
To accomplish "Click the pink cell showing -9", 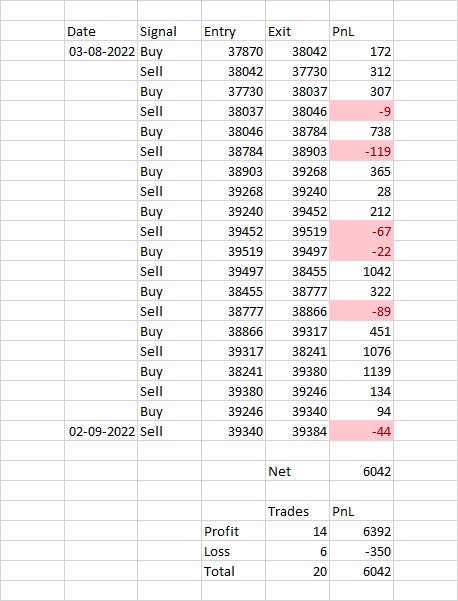I will click(361, 111).
